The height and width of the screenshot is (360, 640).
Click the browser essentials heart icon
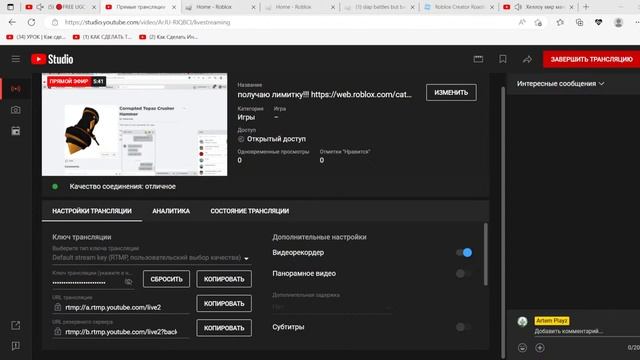pyautogui.click(x=599, y=22)
